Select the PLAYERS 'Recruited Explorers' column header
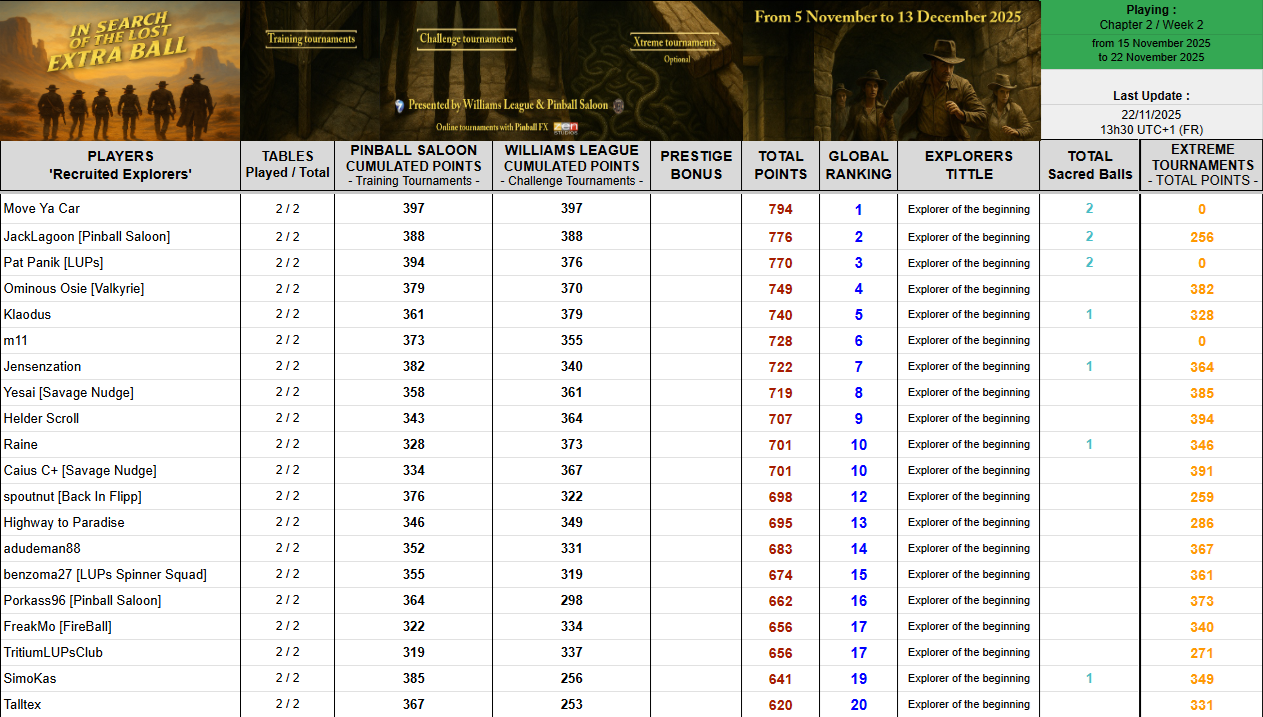The width and height of the screenshot is (1263, 717). pos(120,165)
